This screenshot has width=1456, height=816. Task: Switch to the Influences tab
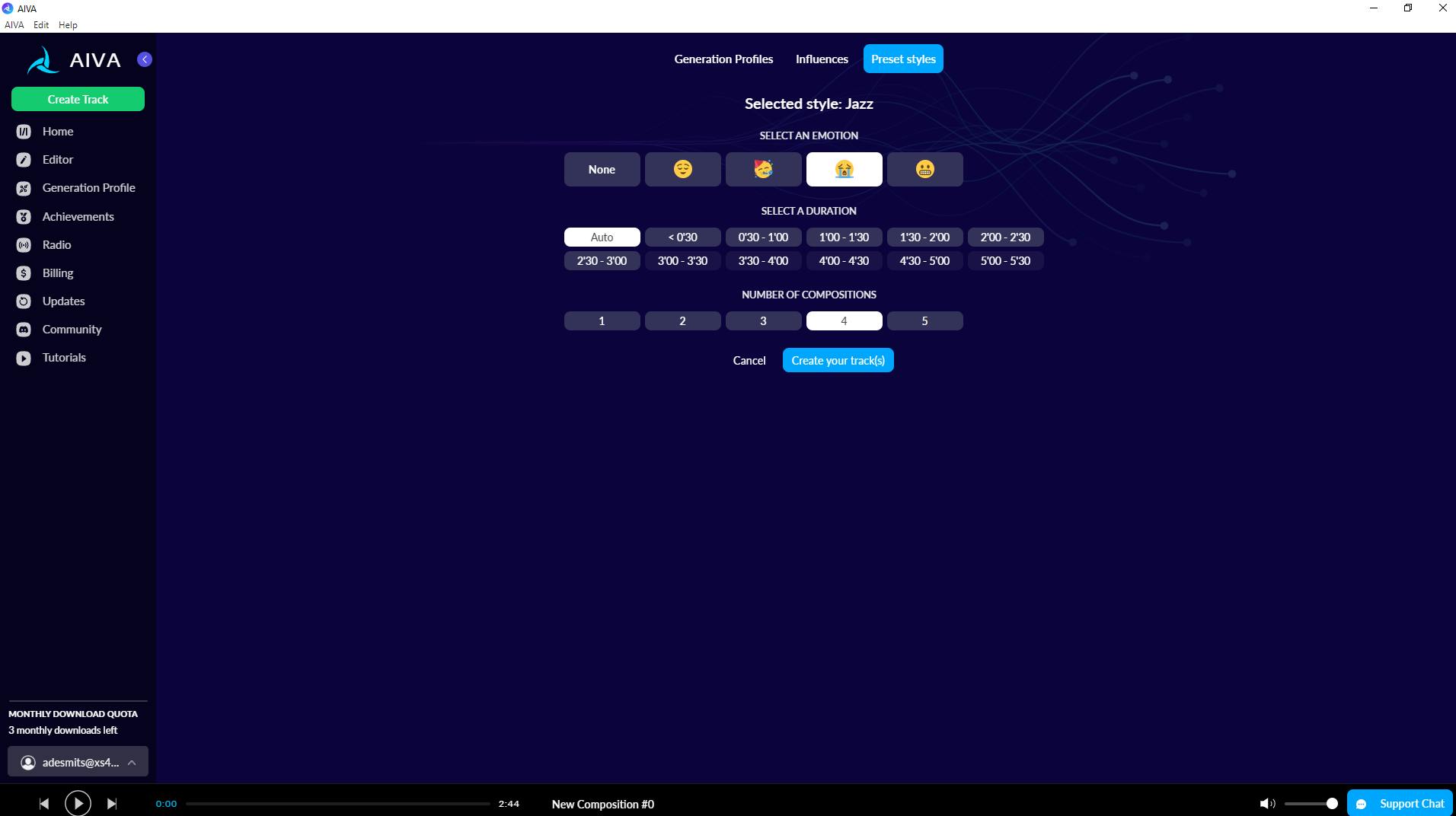[822, 59]
